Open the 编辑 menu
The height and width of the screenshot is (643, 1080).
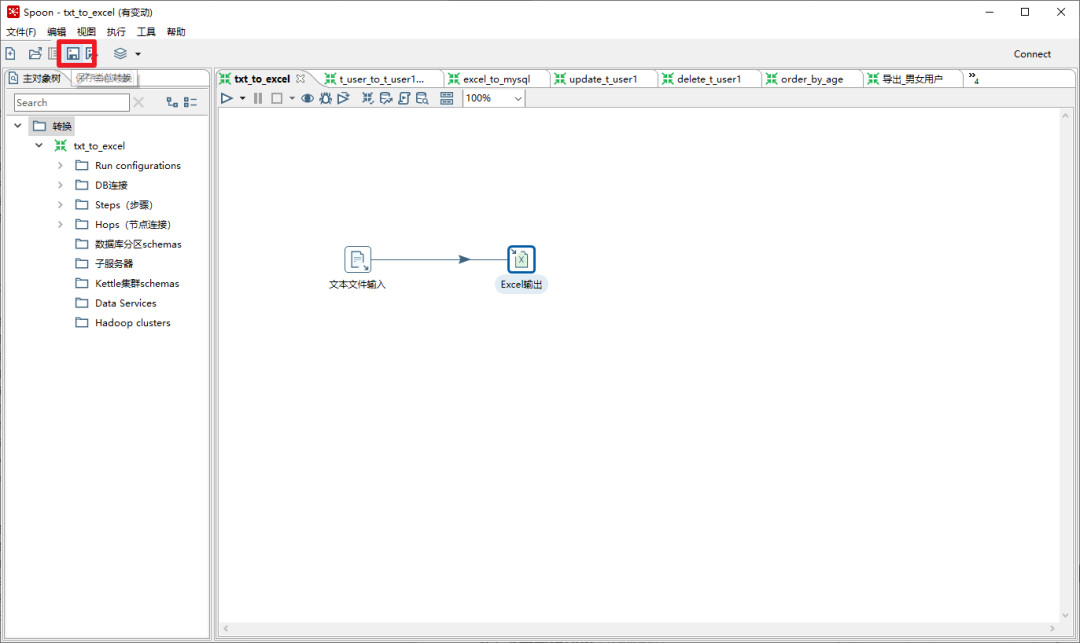tap(56, 32)
